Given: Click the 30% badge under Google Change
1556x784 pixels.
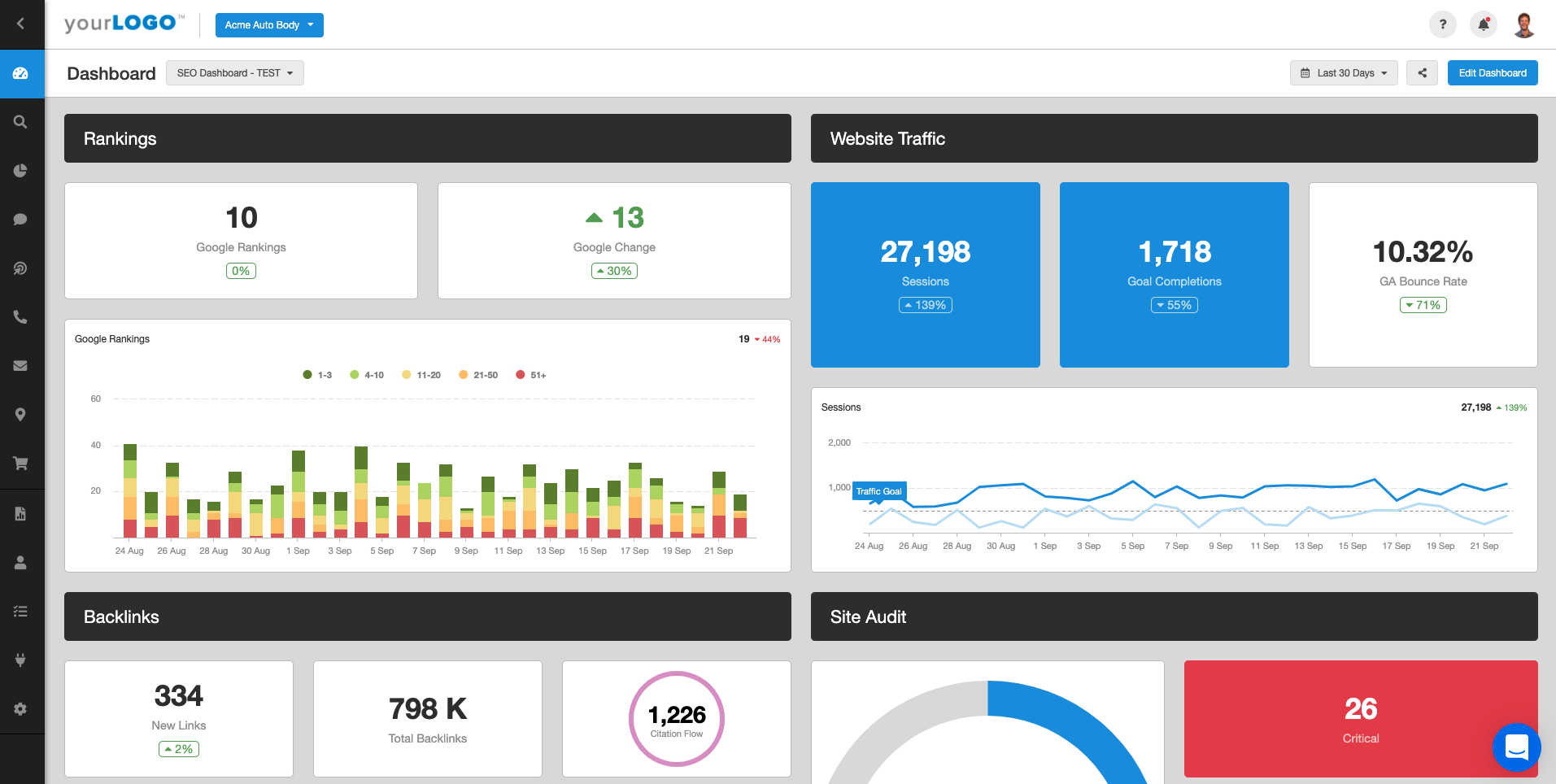Looking at the screenshot, I should pos(614,271).
